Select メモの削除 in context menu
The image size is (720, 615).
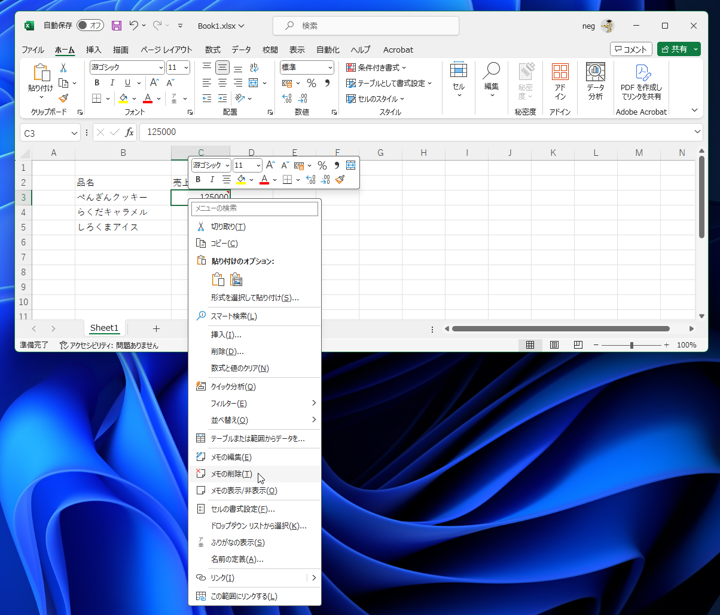click(255, 474)
